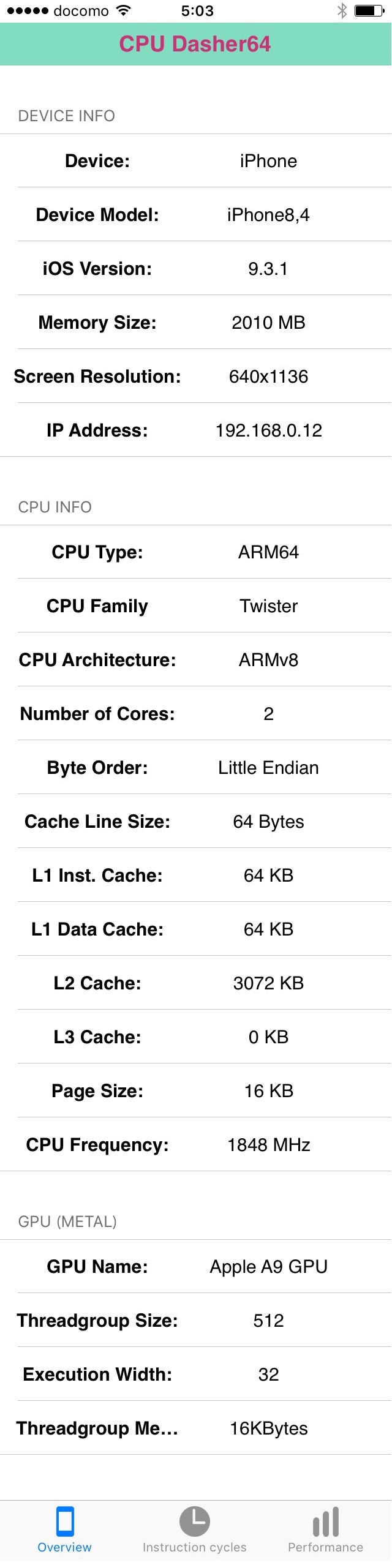Tap the Wi-Fi signal icon
Screen dimensions: 392x1568
tap(124, 10)
